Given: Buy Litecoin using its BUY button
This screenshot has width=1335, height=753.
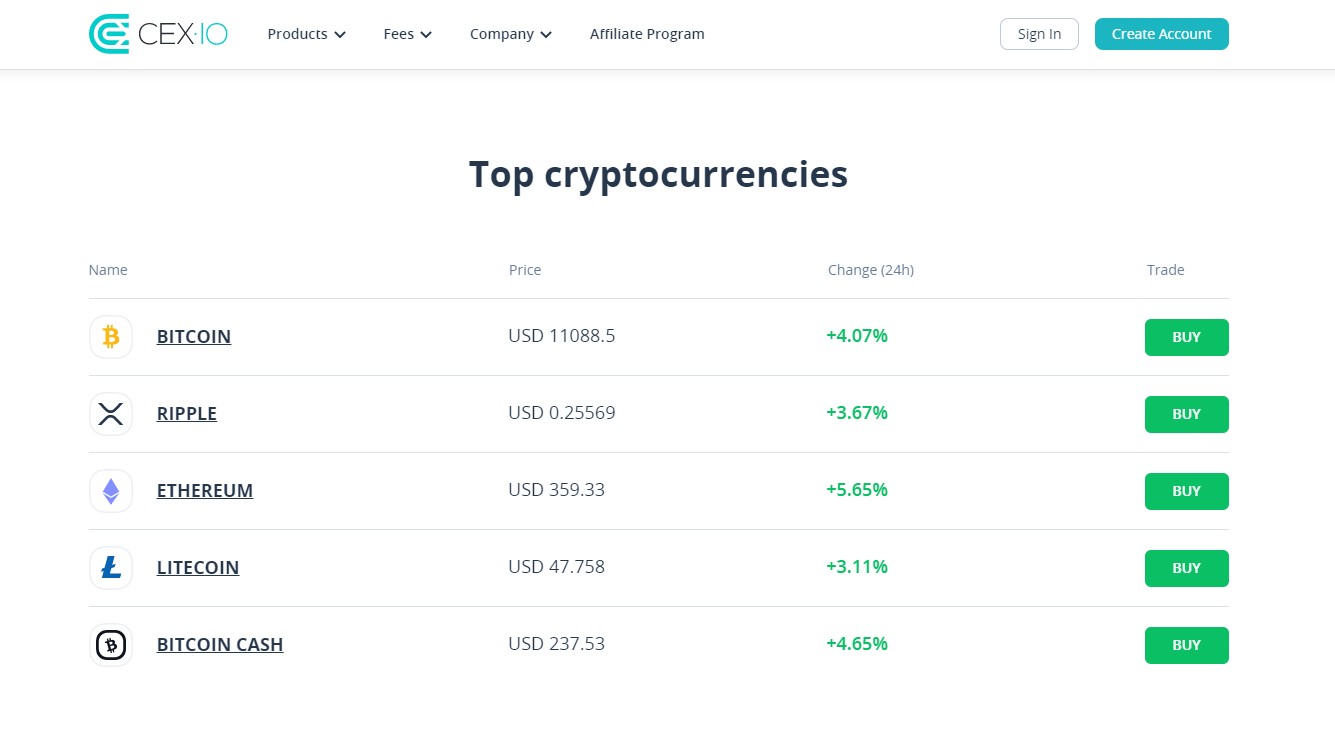Looking at the screenshot, I should pyautogui.click(x=1187, y=568).
